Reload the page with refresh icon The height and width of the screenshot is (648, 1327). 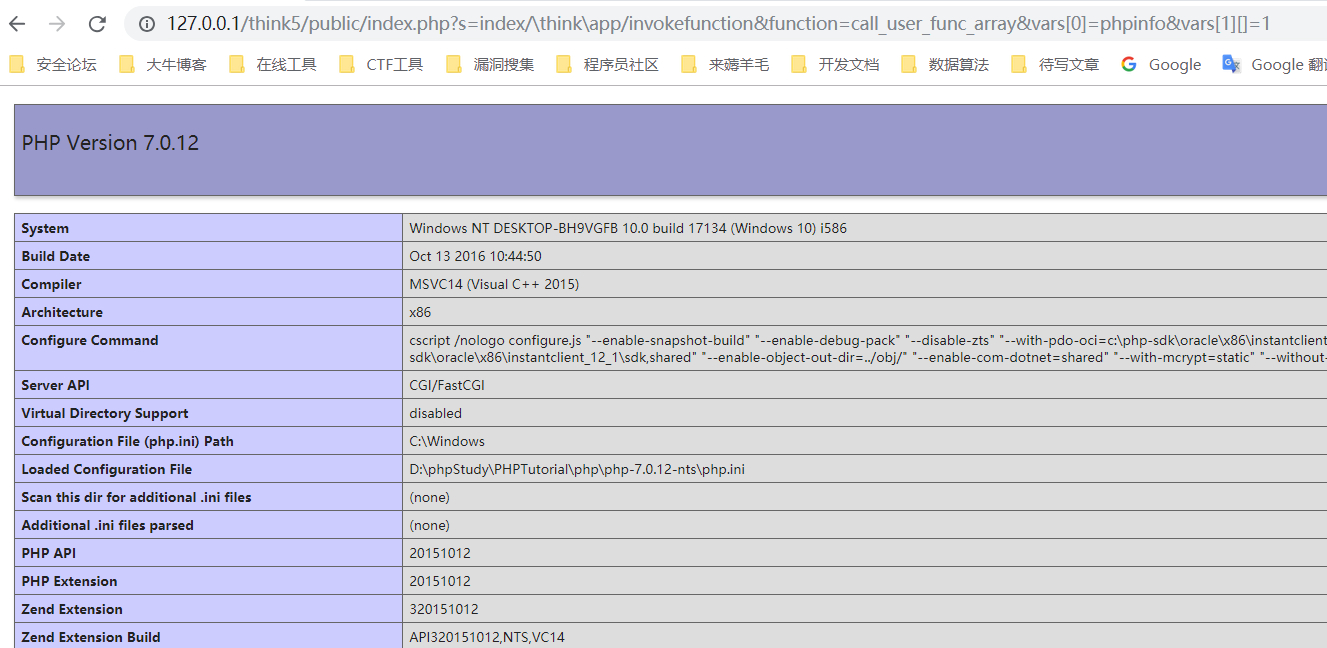[97, 24]
